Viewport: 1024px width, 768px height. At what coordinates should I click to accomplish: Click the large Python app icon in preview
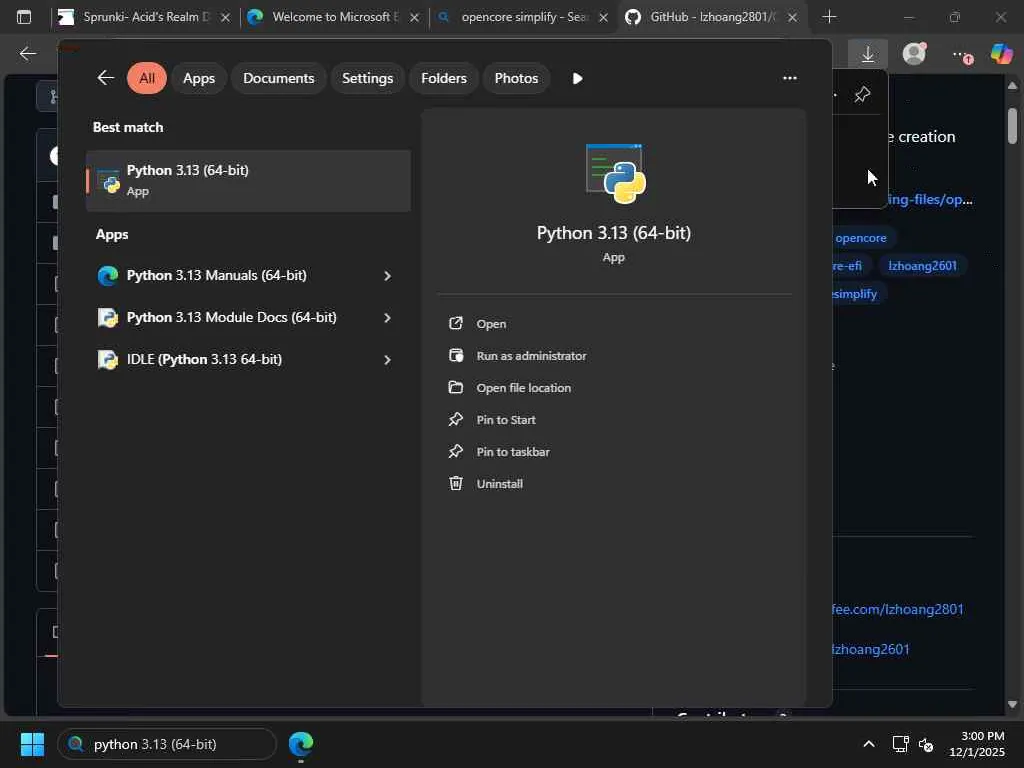click(616, 173)
